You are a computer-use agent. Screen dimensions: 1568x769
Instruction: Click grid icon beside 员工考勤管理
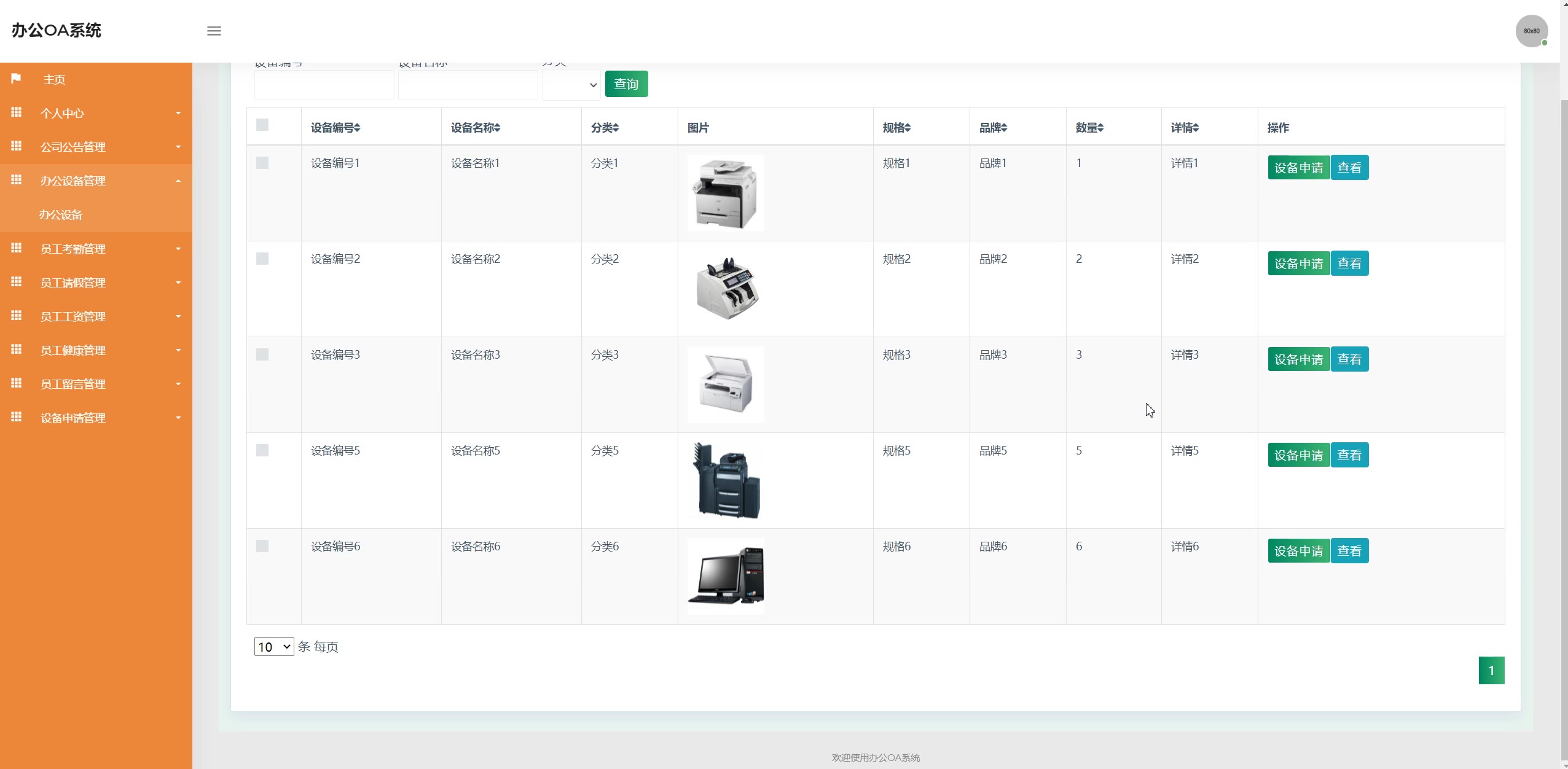tap(17, 248)
